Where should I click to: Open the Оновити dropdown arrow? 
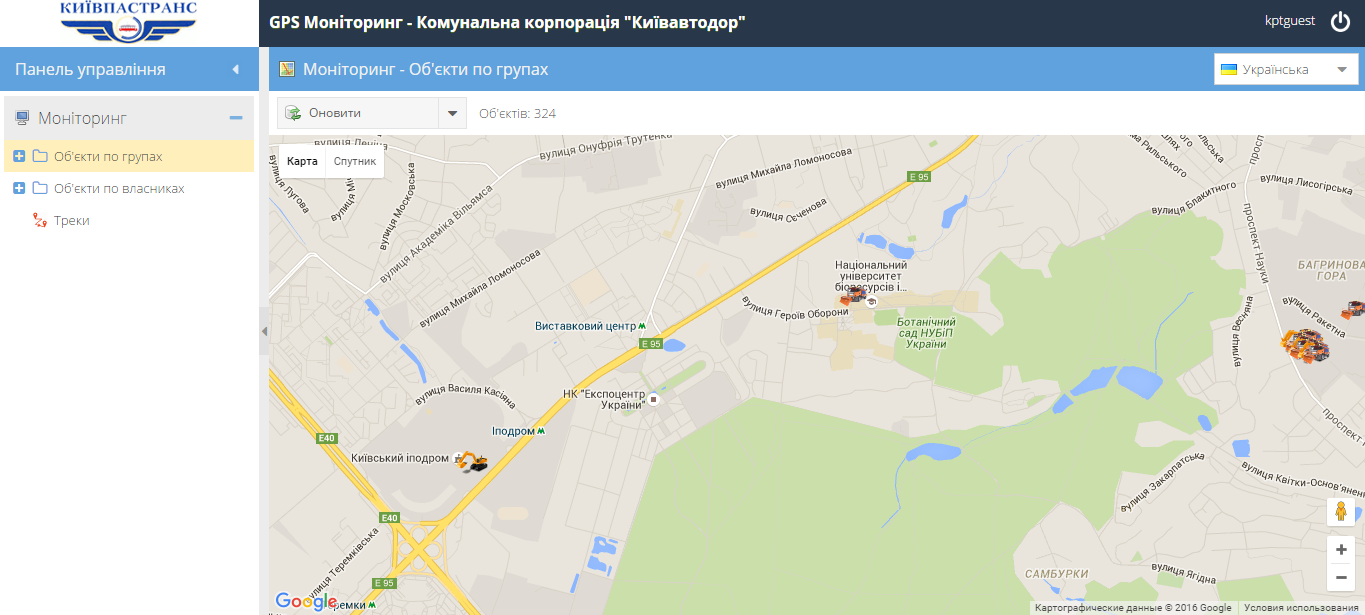pos(452,113)
